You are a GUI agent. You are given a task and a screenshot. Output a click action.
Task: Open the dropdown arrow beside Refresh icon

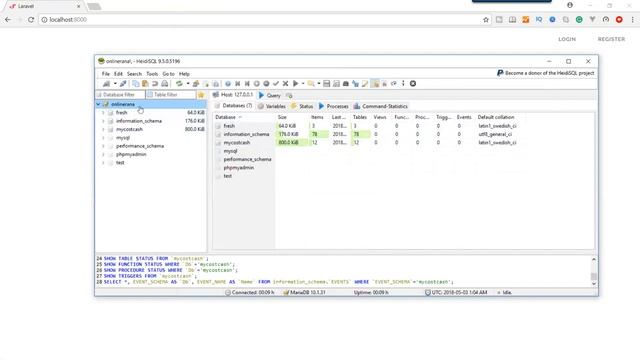click(x=188, y=84)
